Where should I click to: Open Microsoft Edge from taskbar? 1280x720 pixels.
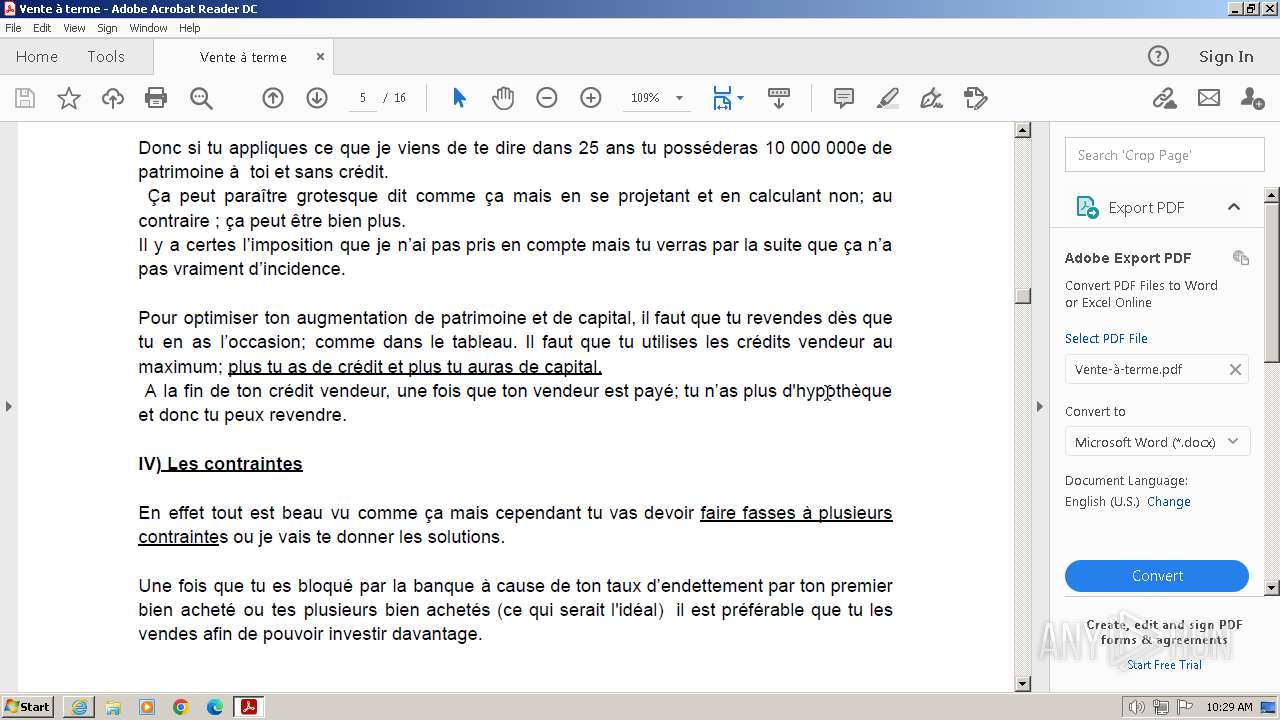coord(215,707)
